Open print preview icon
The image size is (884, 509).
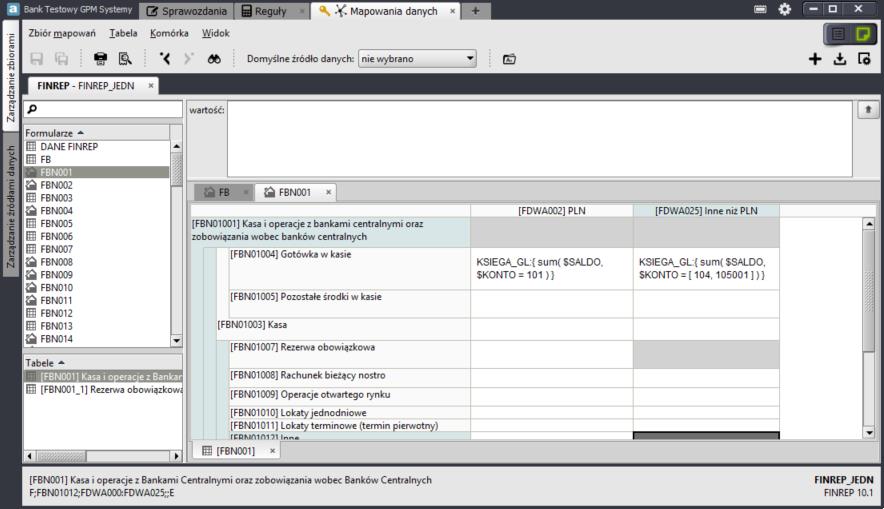click(125, 59)
